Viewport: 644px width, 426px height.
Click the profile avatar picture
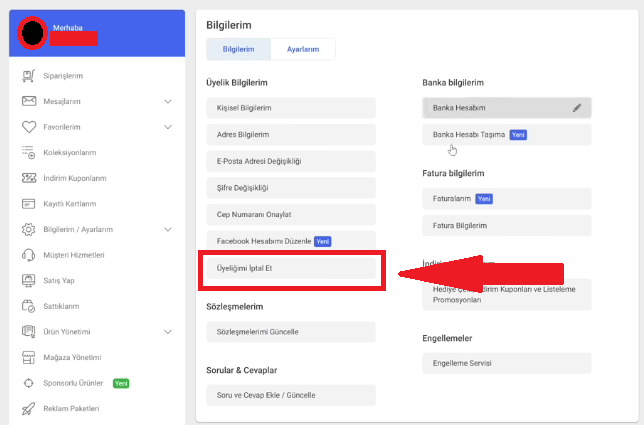(x=33, y=32)
